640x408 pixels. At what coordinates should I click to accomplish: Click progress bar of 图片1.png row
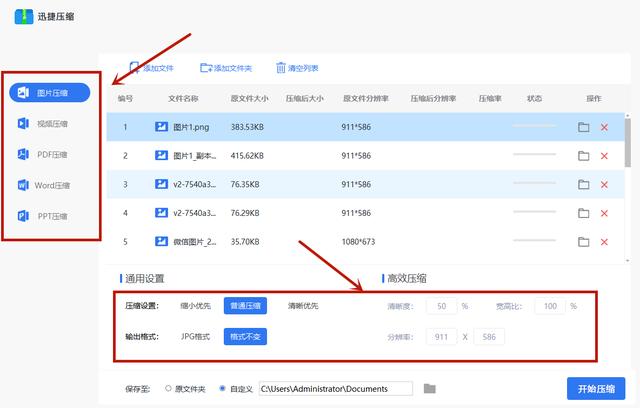534,126
